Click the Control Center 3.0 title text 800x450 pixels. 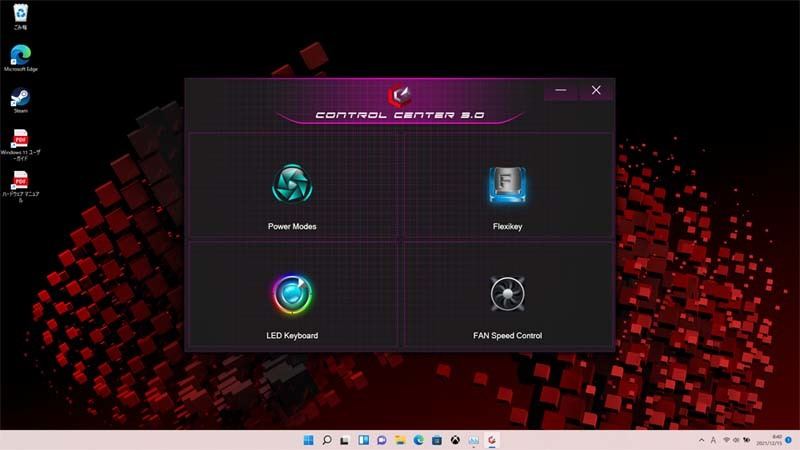[399, 115]
